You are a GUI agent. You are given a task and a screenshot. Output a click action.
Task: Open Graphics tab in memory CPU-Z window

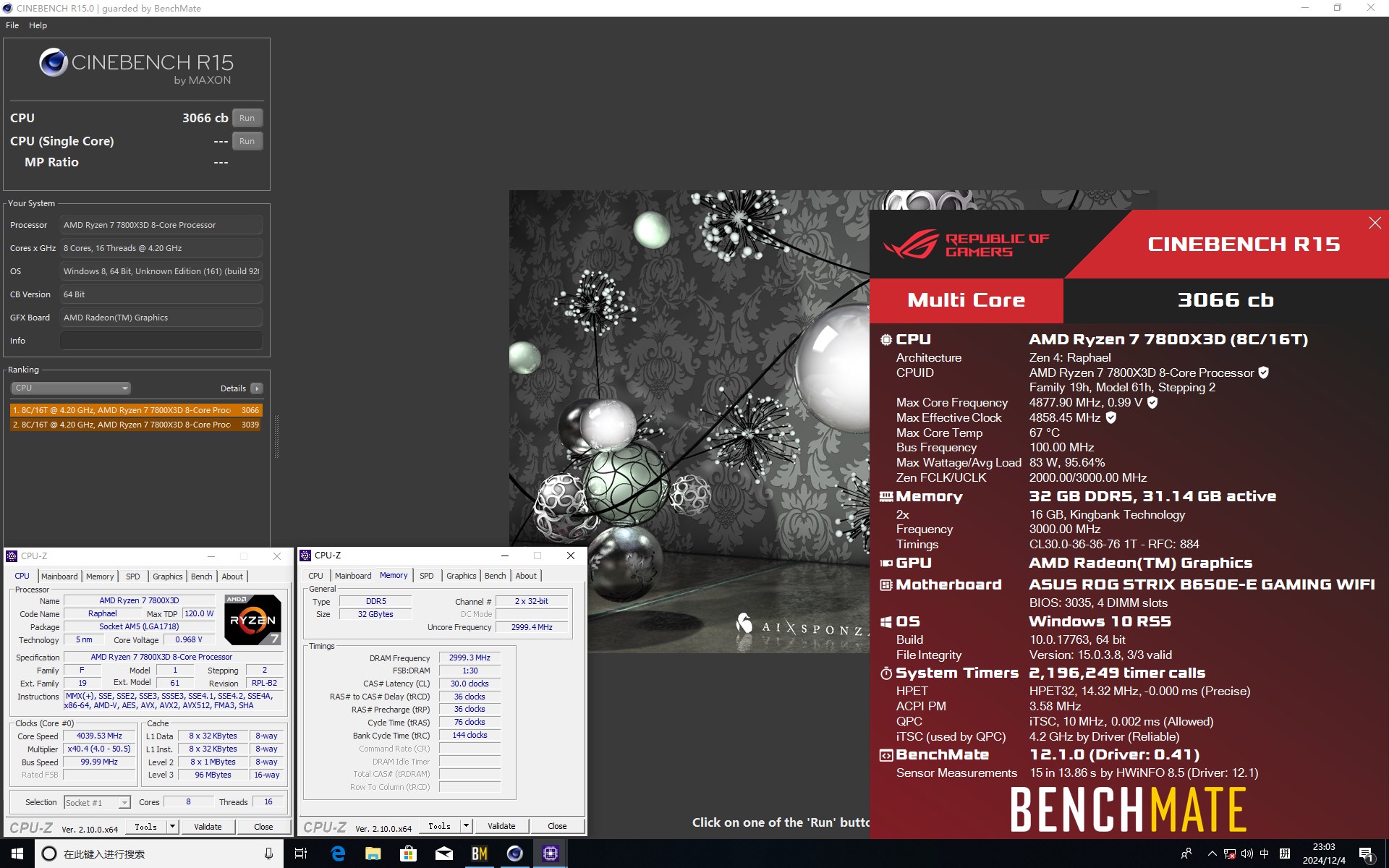click(x=462, y=576)
